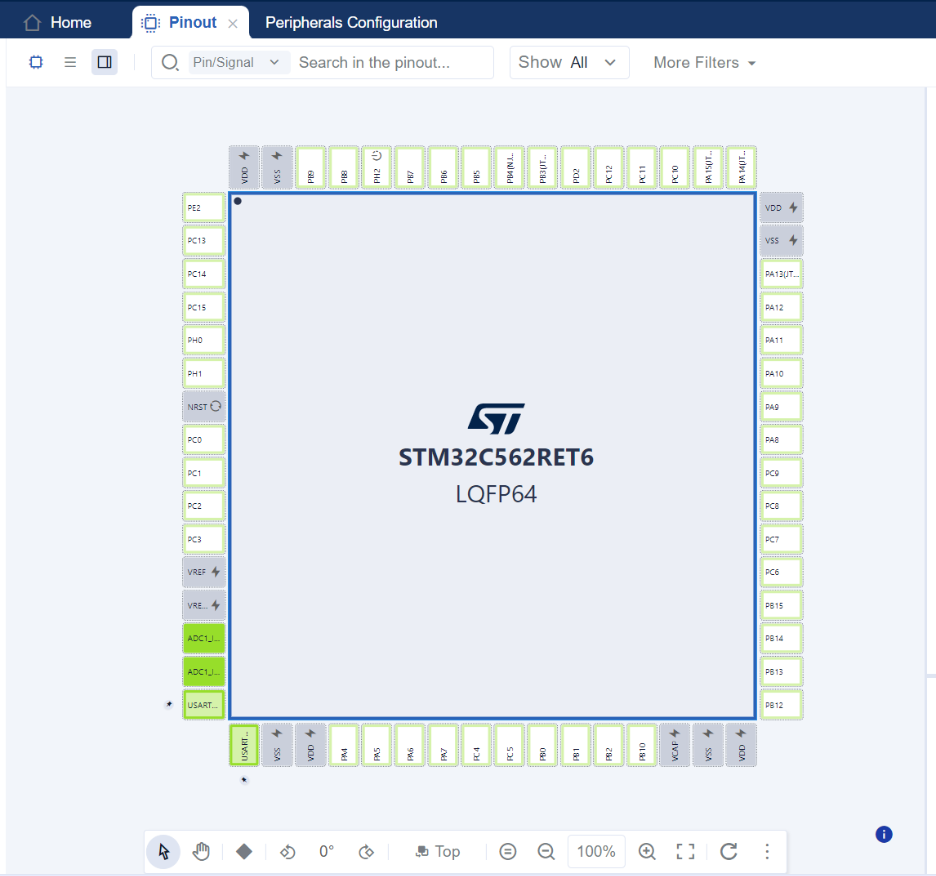
Task: Select pin PA13(JT...
Action: point(781,274)
